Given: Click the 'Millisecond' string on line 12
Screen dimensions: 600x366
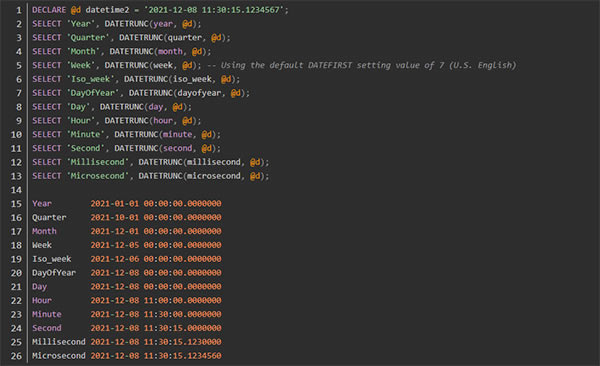Looking at the screenshot, I should [x=98, y=162].
